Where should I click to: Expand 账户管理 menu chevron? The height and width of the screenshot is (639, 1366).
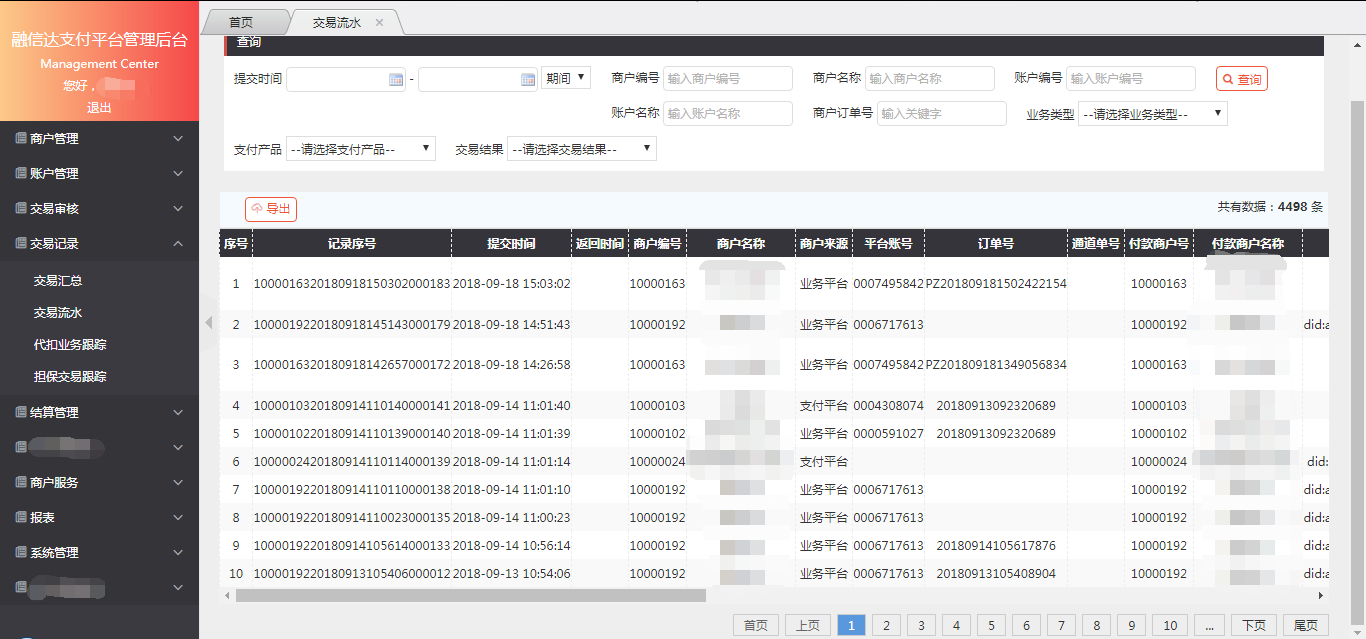pos(178,174)
